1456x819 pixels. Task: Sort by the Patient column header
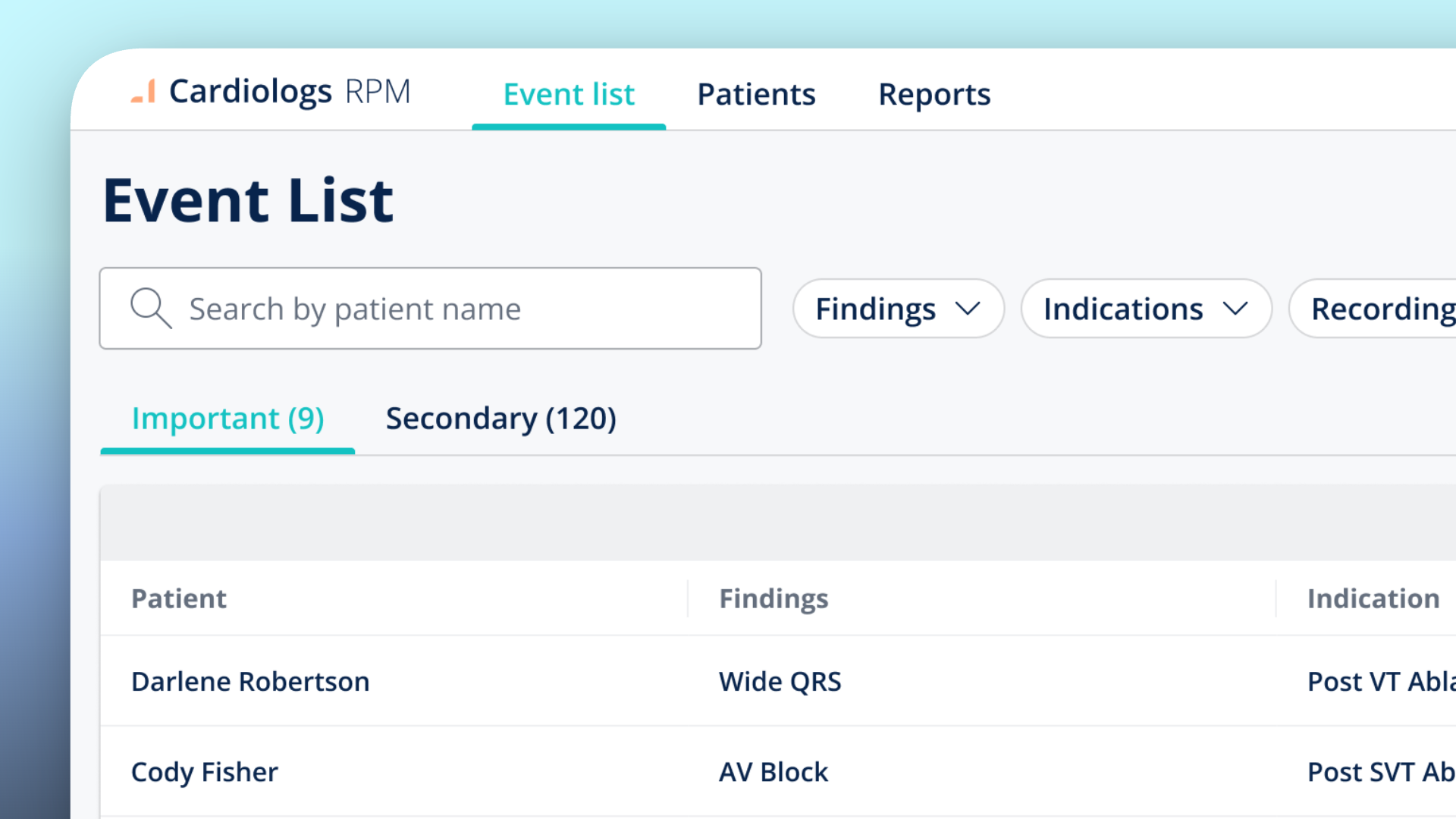pyautogui.click(x=179, y=598)
